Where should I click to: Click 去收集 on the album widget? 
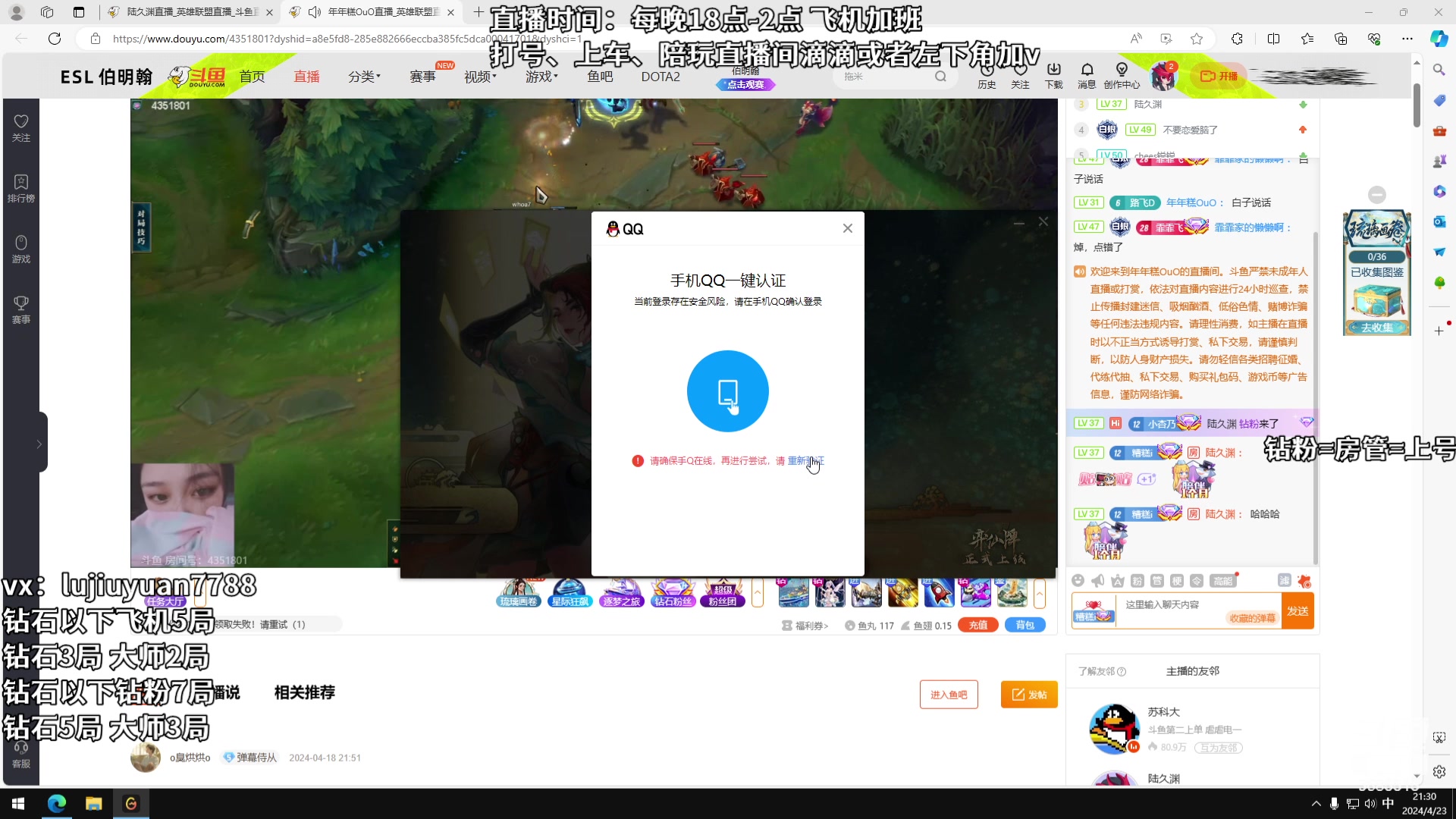pyautogui.click(x=1376, y=328)
